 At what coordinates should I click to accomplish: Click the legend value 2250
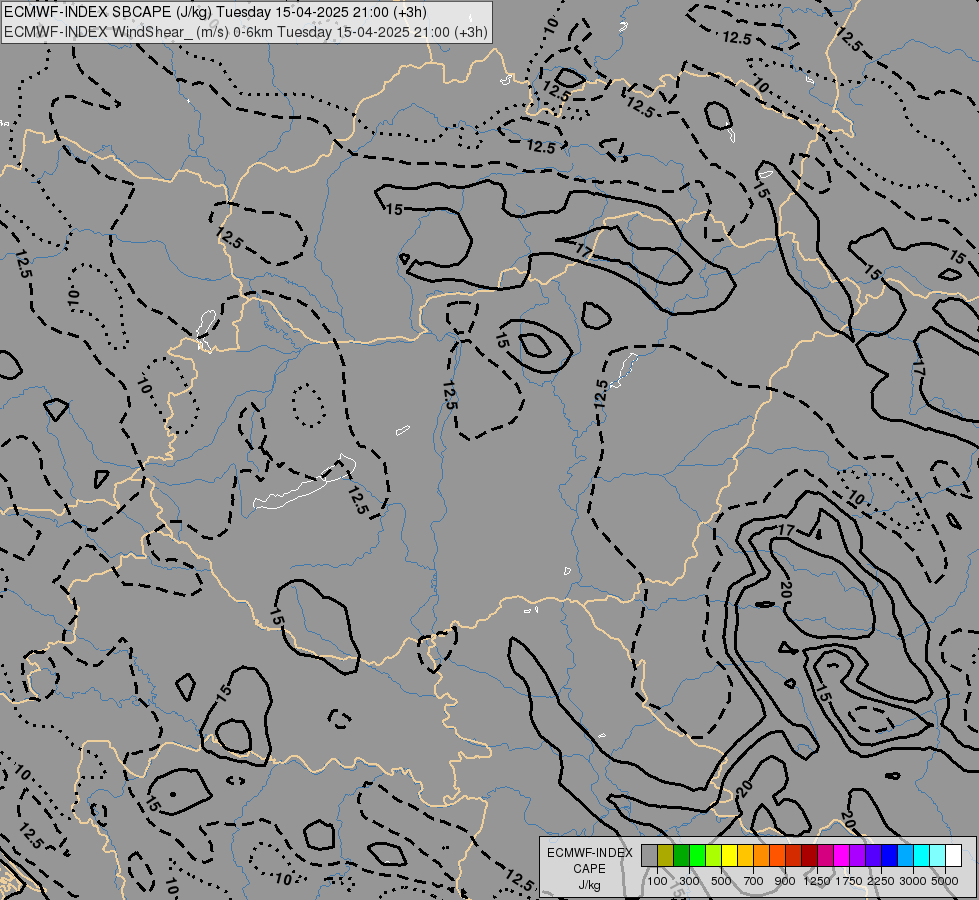(x=881, y=881)
